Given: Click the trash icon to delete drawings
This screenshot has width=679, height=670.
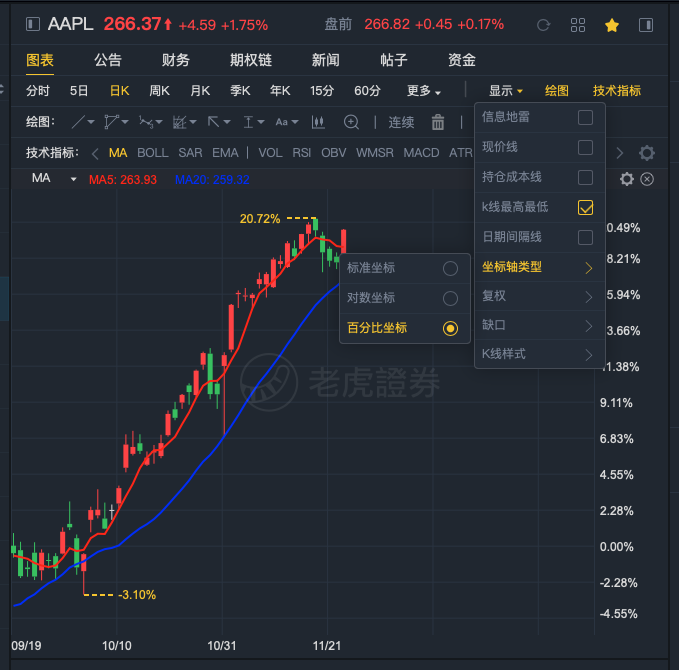Looking at the screenshot, I should coord(438,122).
